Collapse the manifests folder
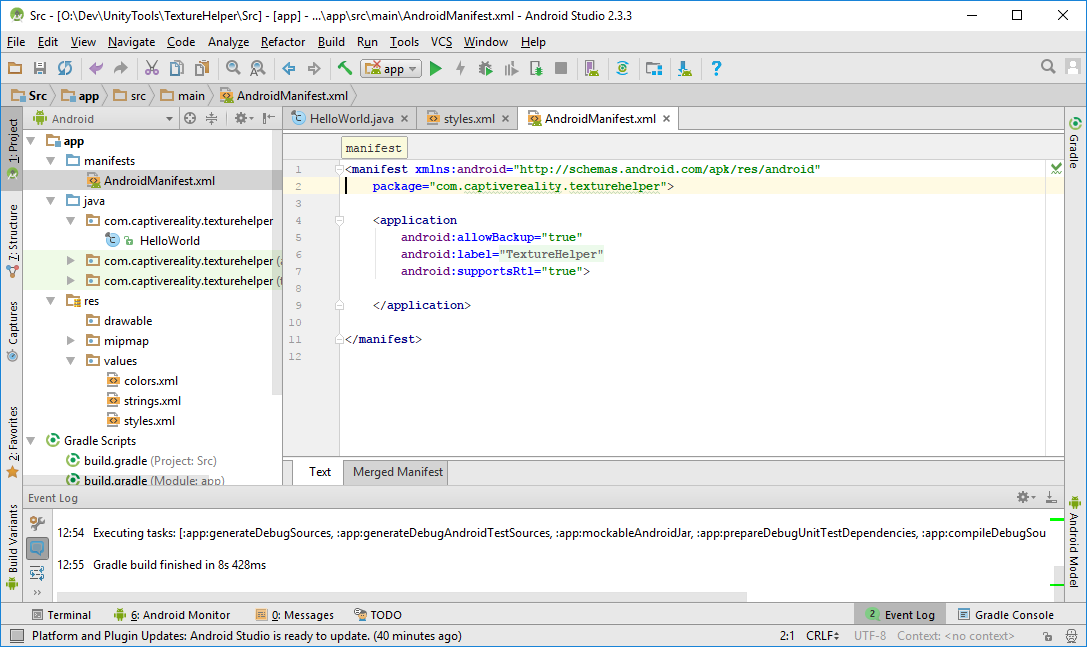 point(51,161)
